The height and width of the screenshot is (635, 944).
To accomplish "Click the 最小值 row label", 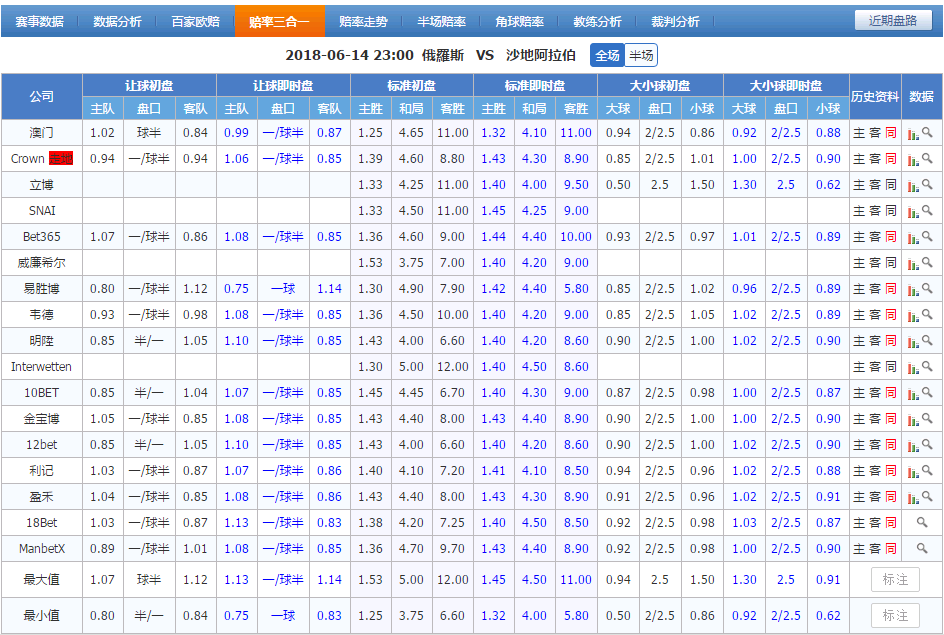I will point(42,615).
